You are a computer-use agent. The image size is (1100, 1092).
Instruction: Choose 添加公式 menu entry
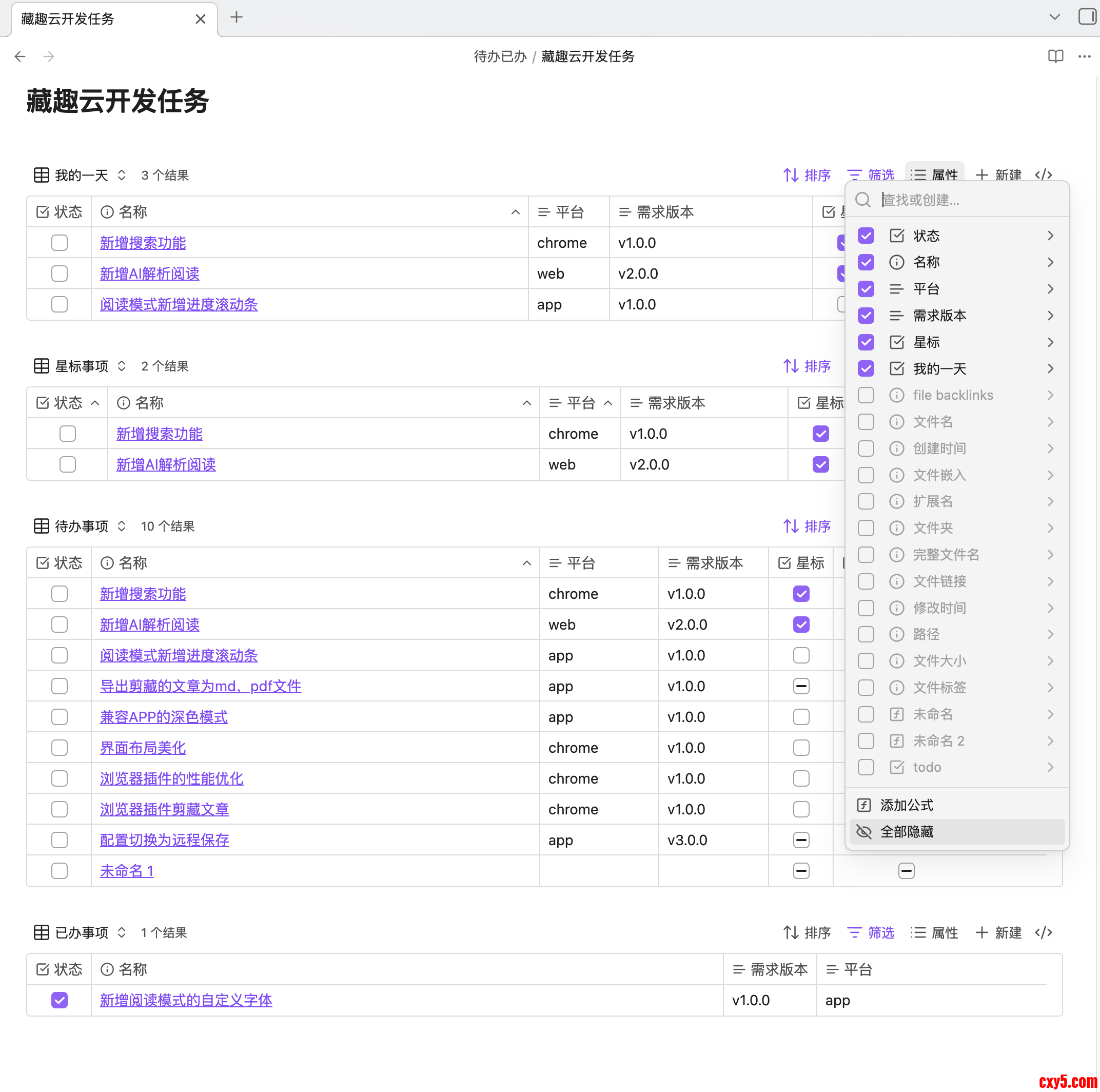point(907,805)
